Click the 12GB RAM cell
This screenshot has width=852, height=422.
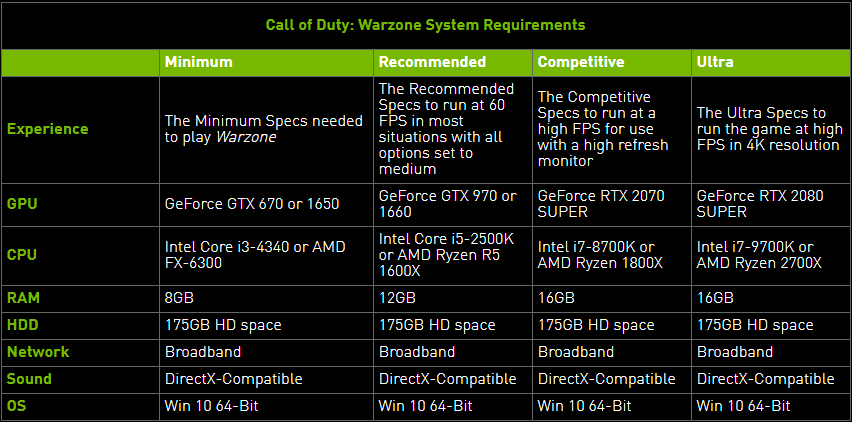pos(397,298)
